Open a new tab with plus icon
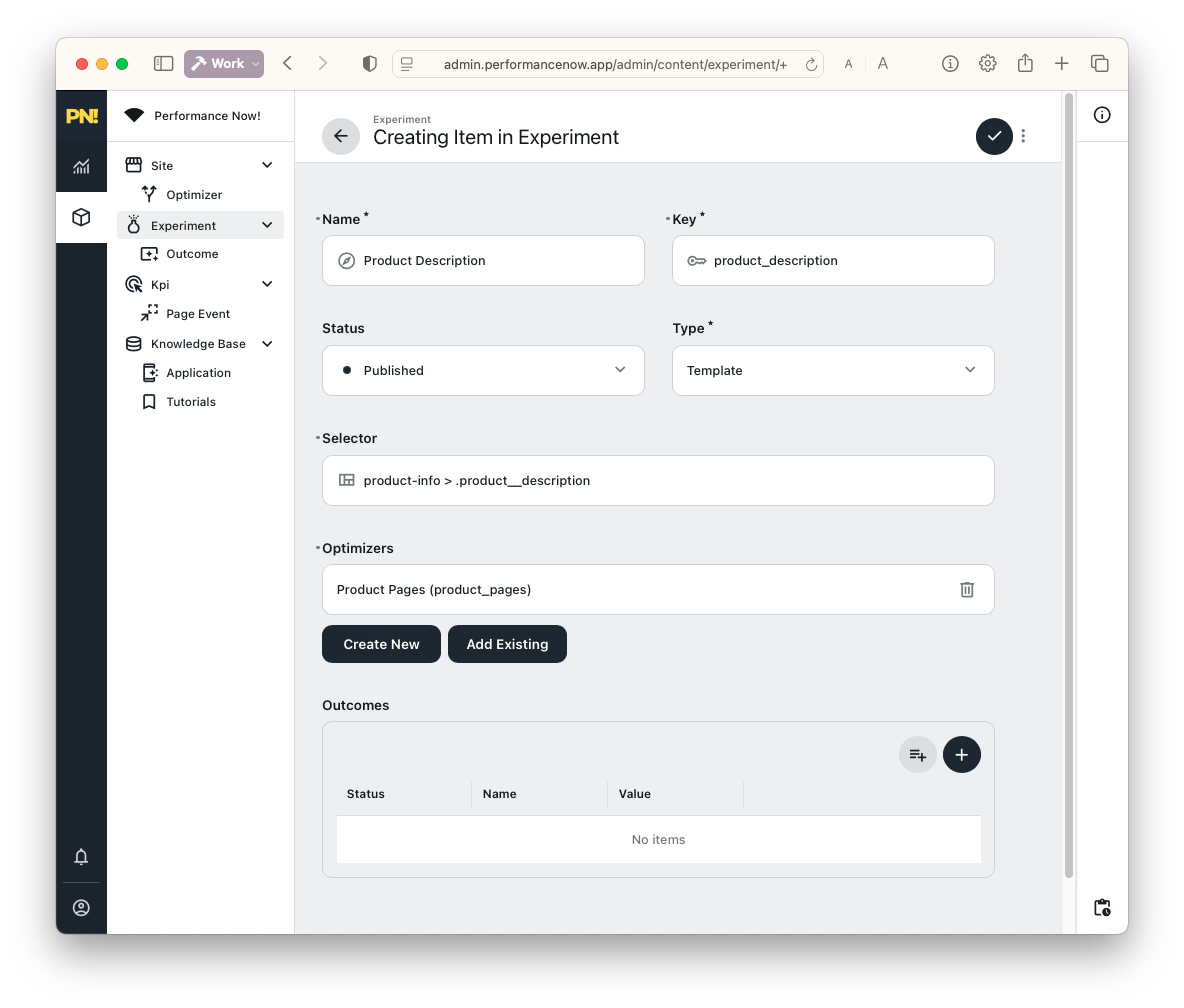Viewport: 1184px width, 1008px height. [1062, 64]
